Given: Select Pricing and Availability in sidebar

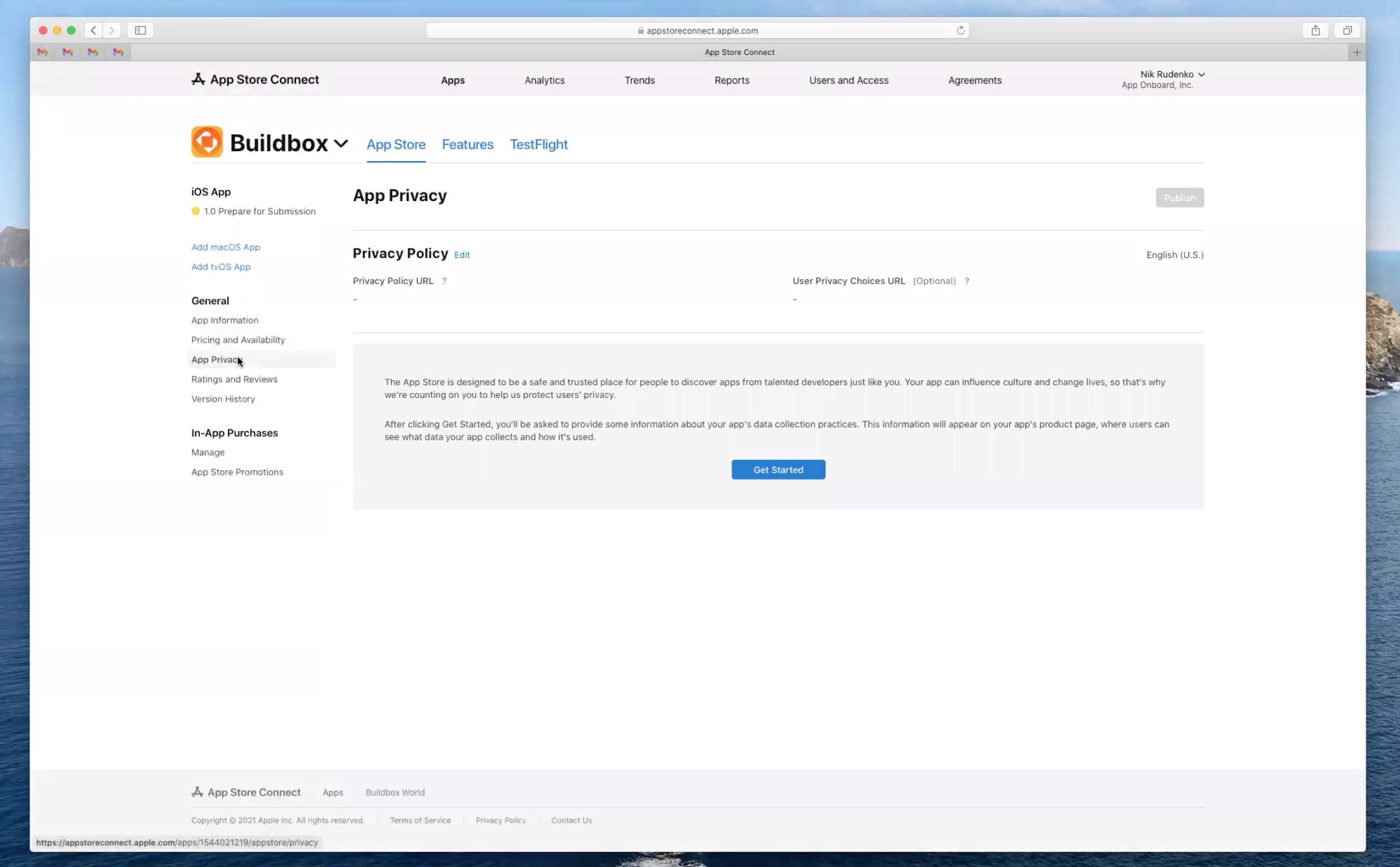Looking at the screenshot, I should coord(238,340).
